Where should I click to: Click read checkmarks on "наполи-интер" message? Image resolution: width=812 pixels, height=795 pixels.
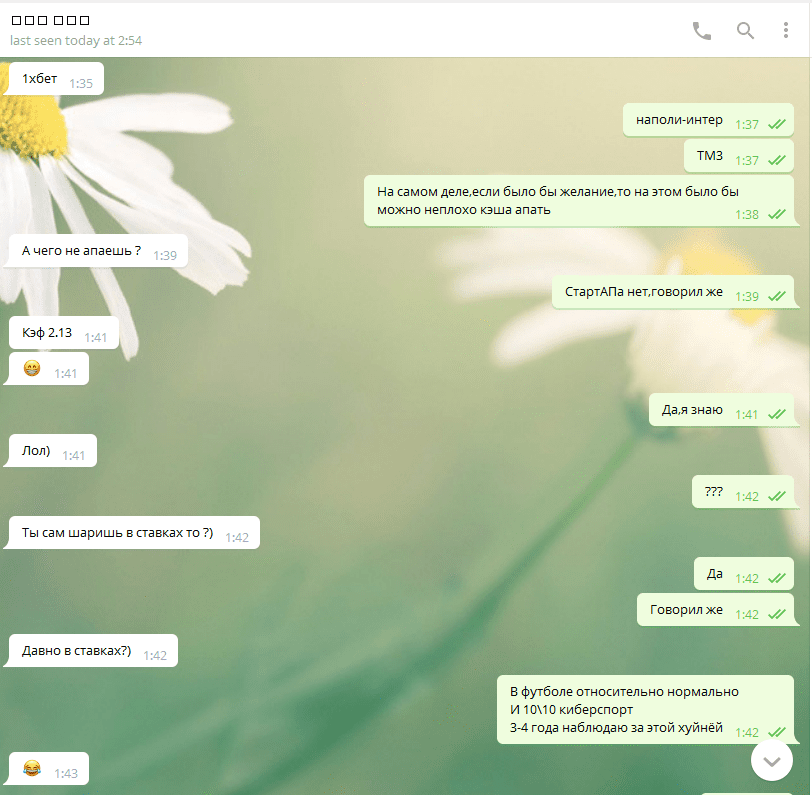click(x=776, y=125)
